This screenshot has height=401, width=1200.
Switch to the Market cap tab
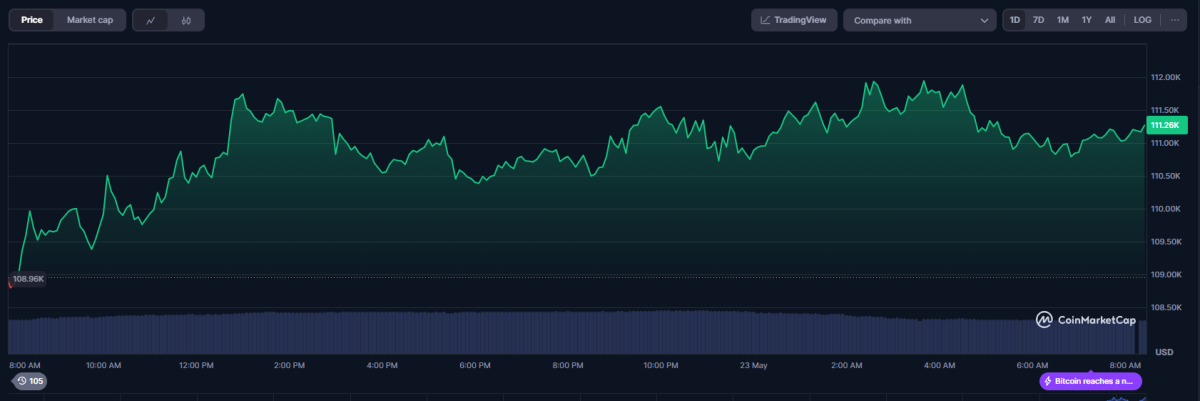90,20
